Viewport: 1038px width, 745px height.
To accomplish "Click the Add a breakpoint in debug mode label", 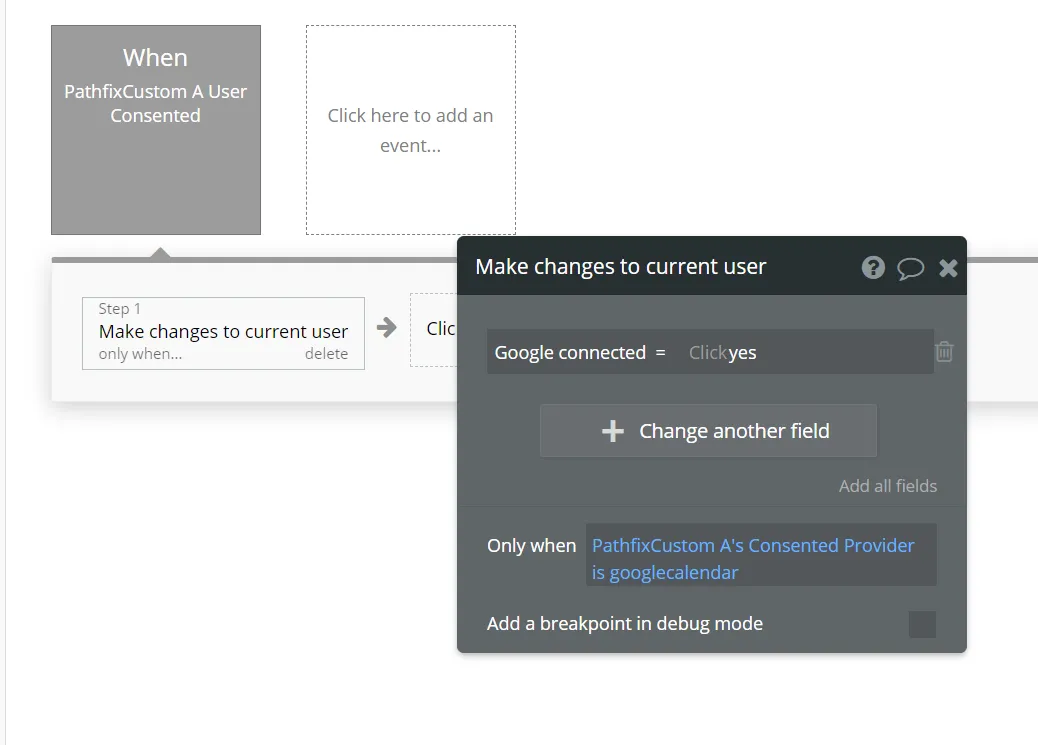I will point(625,624).
